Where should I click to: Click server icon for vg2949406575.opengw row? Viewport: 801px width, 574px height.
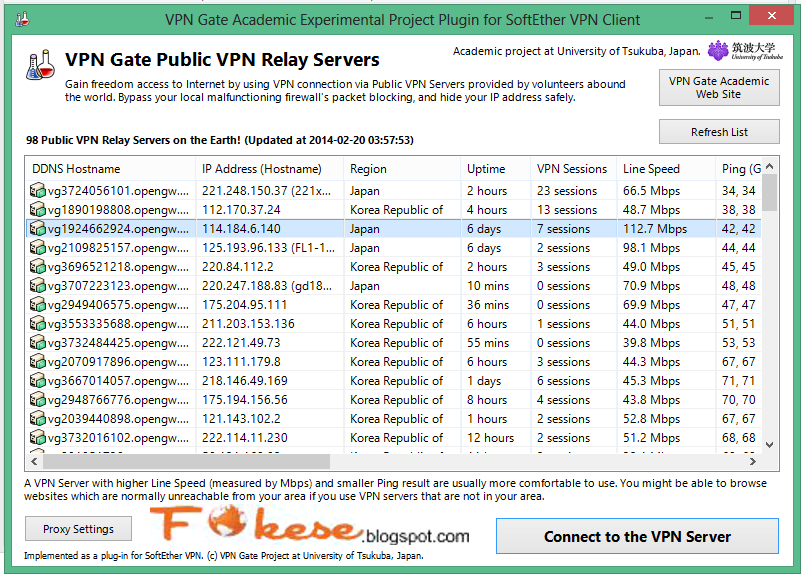tap(37, 305)
